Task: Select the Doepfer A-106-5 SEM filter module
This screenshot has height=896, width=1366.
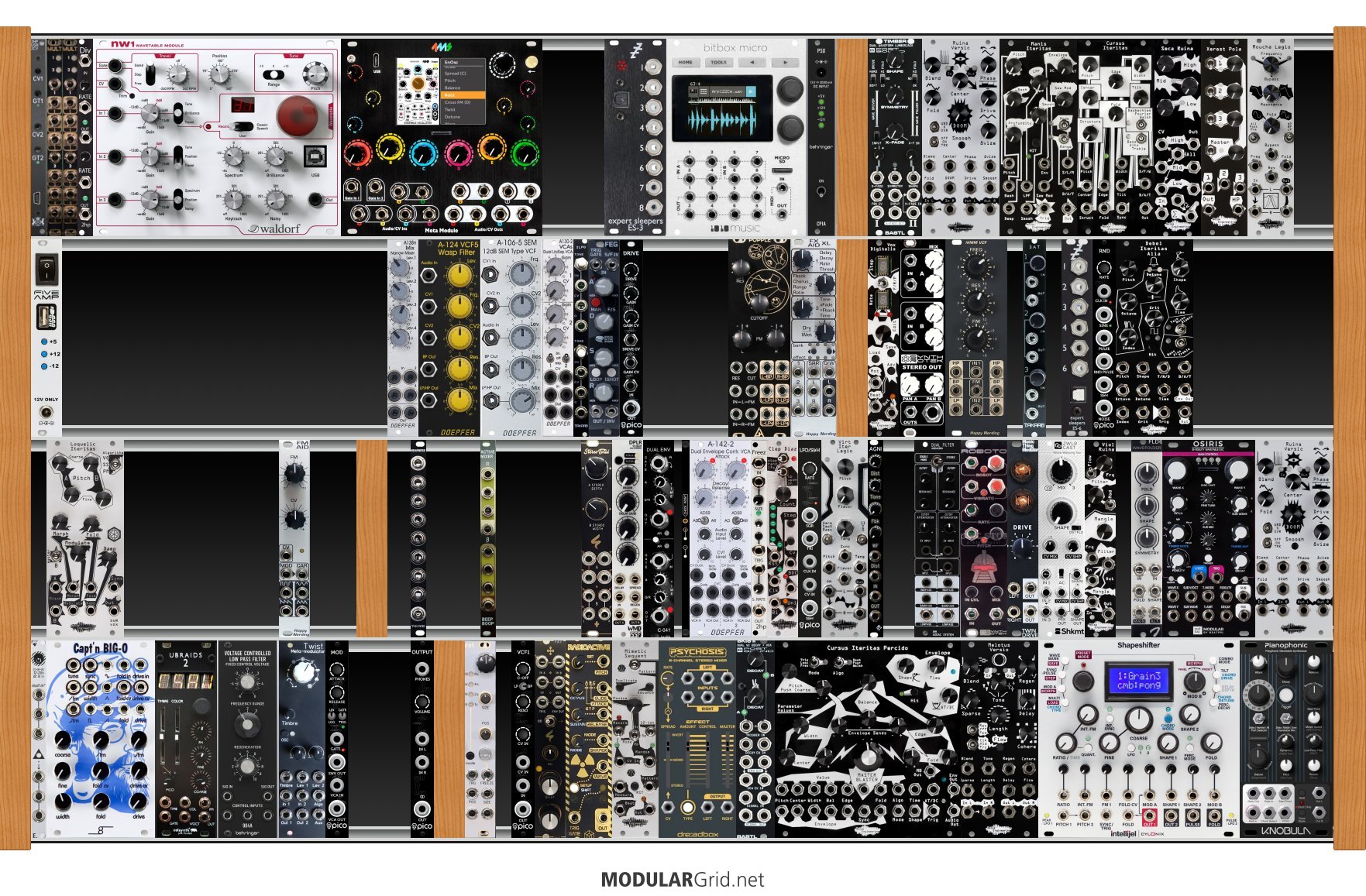Action: tap(511, 338)
